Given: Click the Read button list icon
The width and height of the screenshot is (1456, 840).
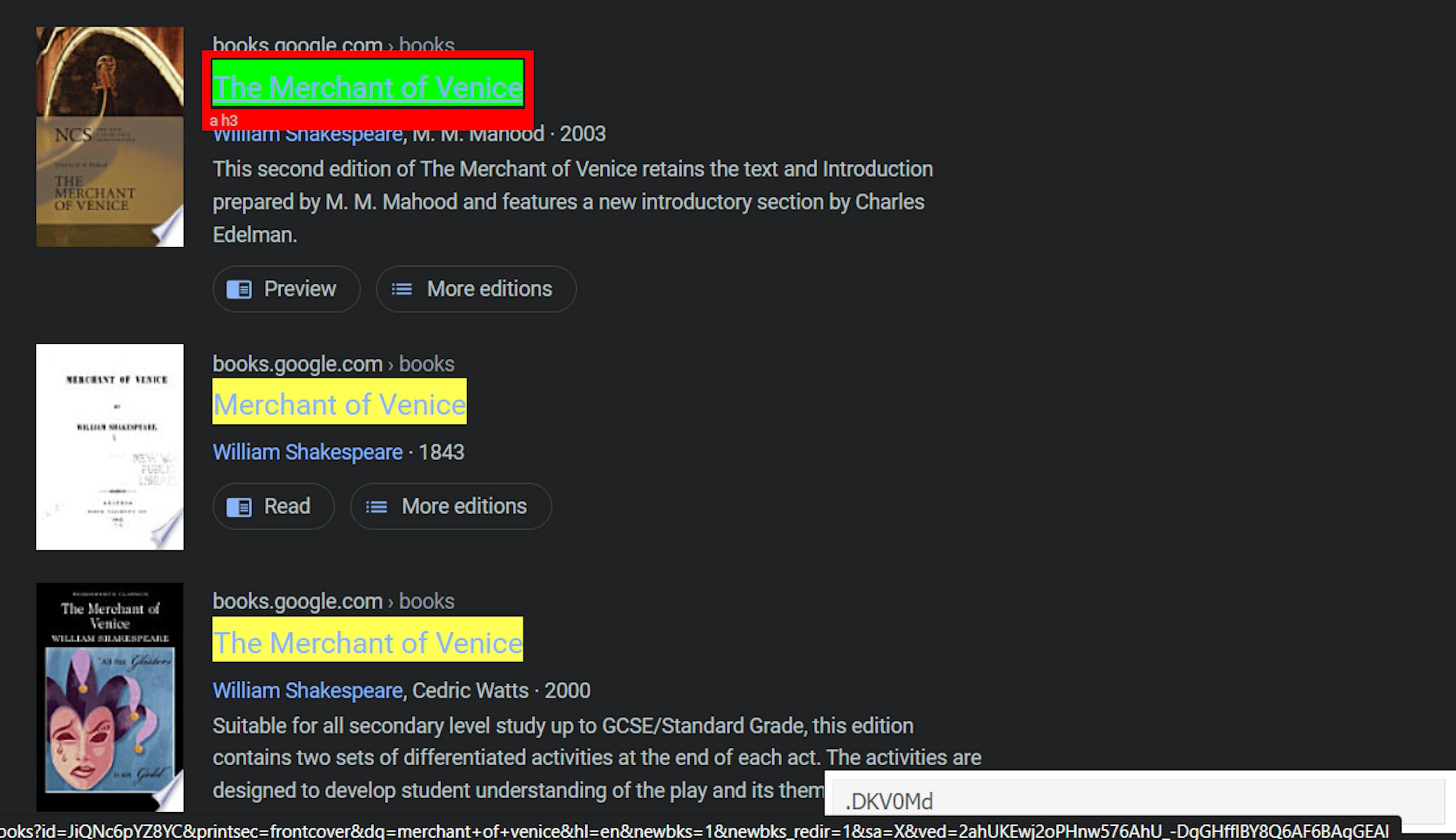Looking at the screenshot, I should [x=243, y=506].
